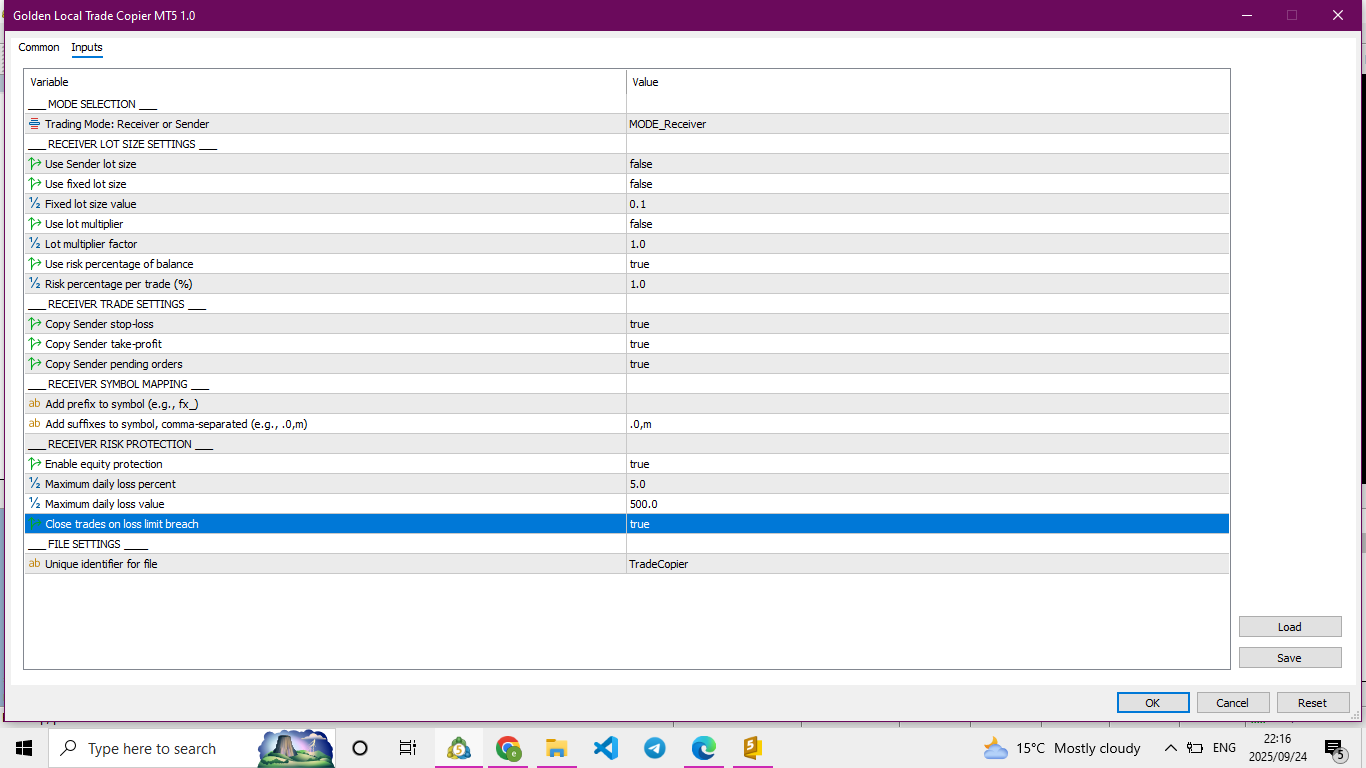
Task: Click the Reset button
Action: [x=1313, y=703]
